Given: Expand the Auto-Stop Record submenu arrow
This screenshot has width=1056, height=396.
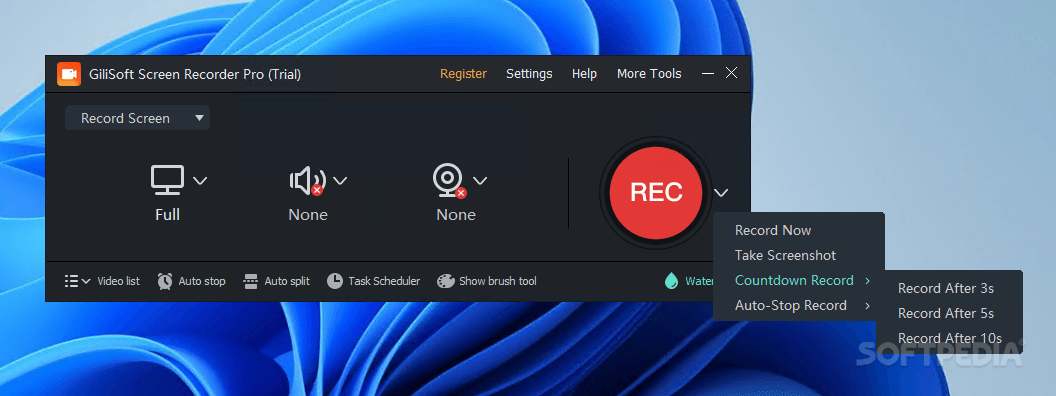Looking at the screenshot, I should point(867,305).
